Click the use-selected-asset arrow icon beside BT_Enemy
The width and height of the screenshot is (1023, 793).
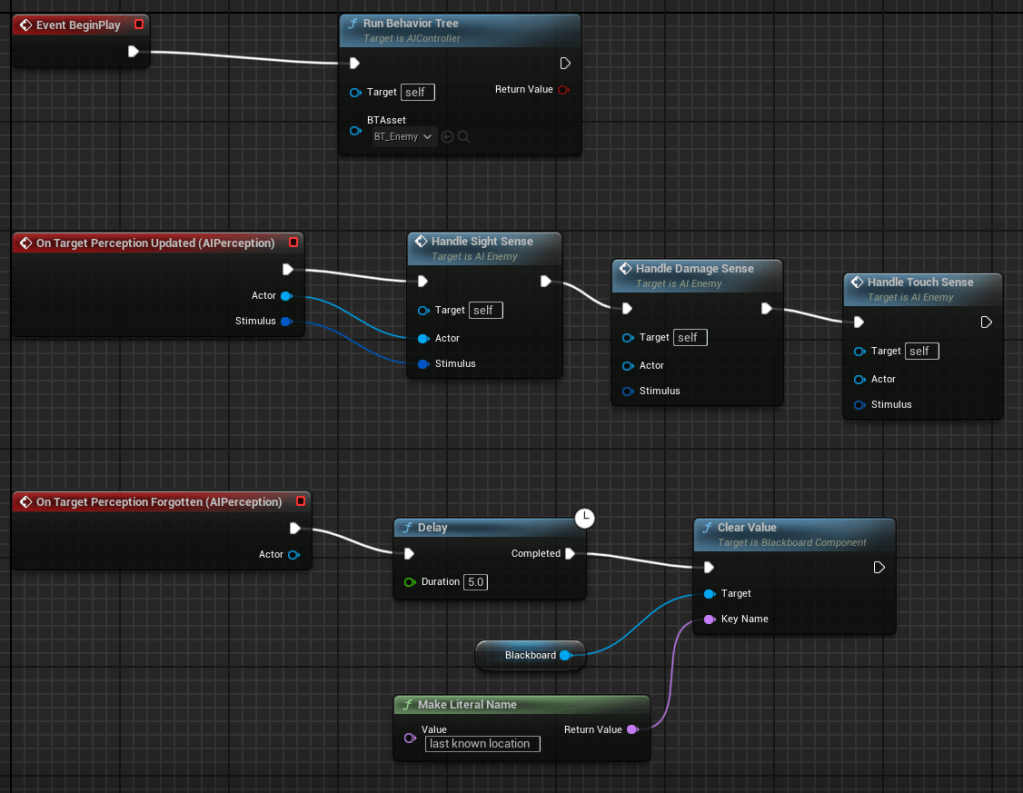point(447,137)
